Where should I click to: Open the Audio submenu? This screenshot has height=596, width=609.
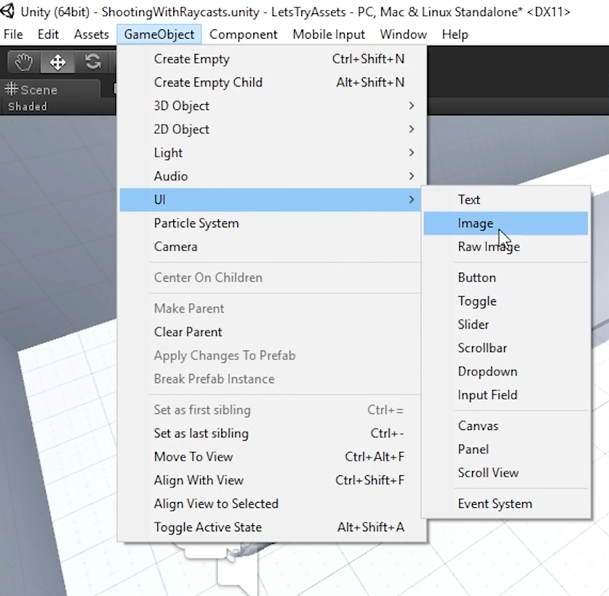171,176
